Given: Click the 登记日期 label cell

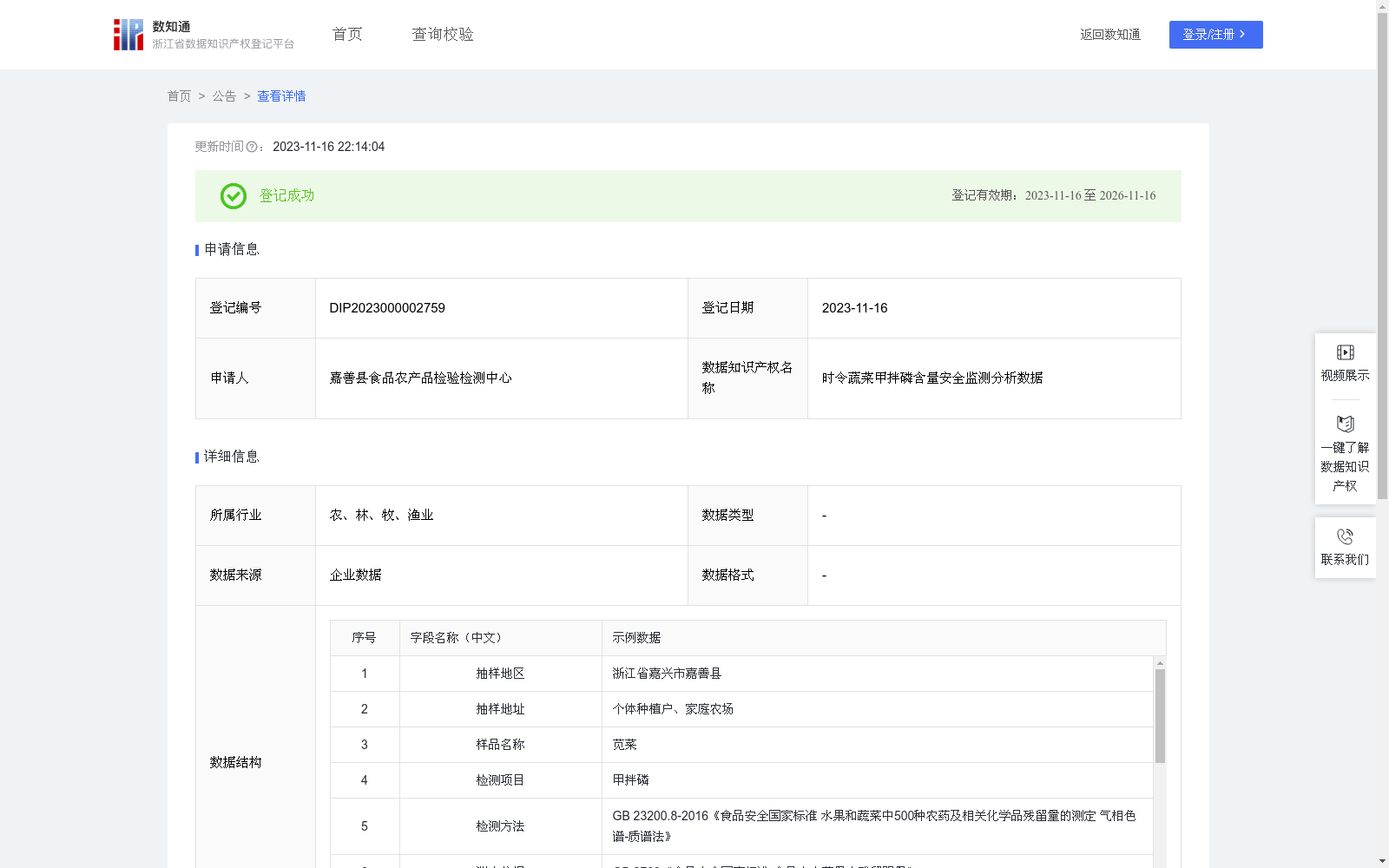Looking at the screenshot, I should point(747,308).
